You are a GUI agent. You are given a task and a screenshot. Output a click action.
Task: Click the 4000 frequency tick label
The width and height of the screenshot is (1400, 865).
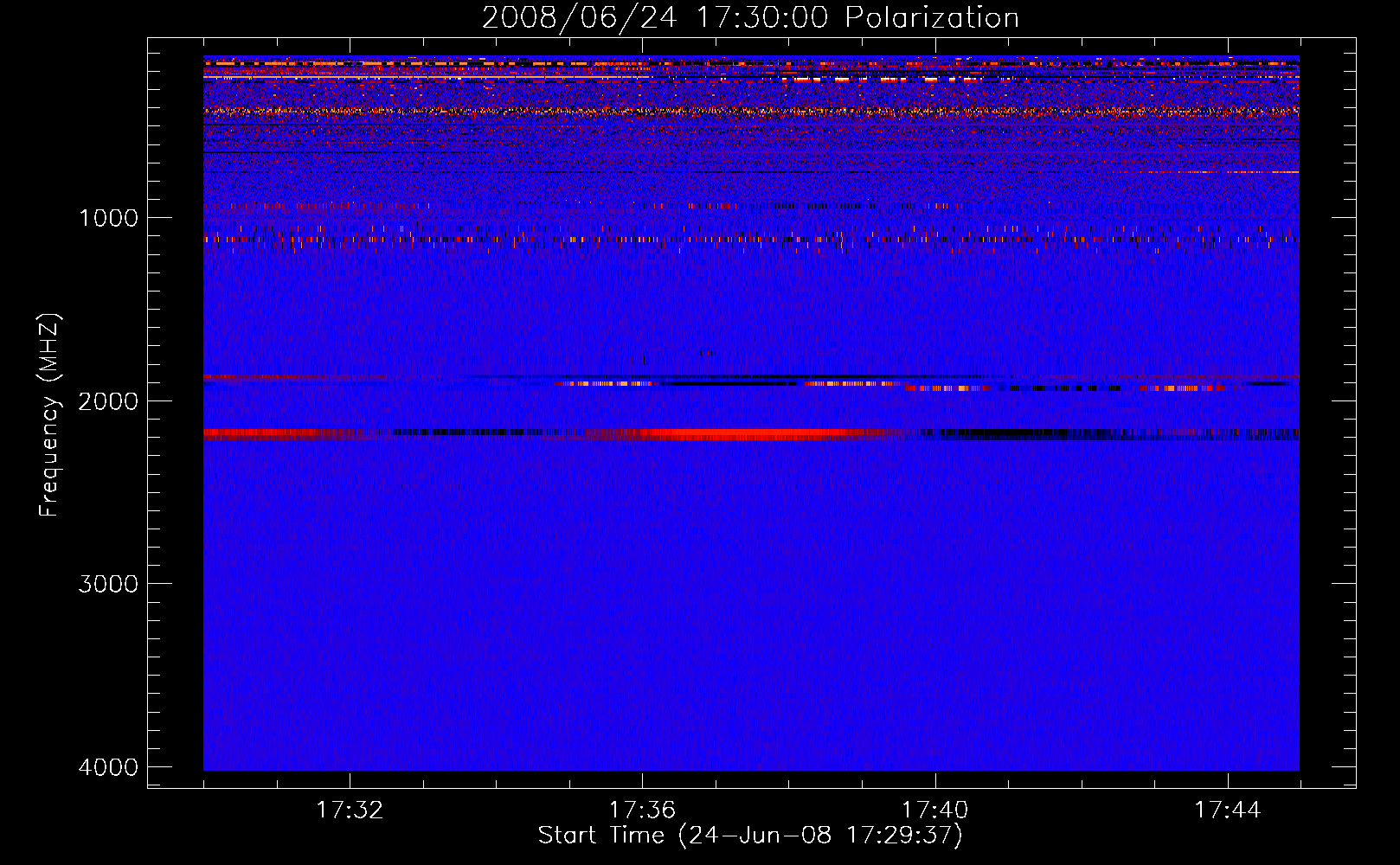pos(108,767)
